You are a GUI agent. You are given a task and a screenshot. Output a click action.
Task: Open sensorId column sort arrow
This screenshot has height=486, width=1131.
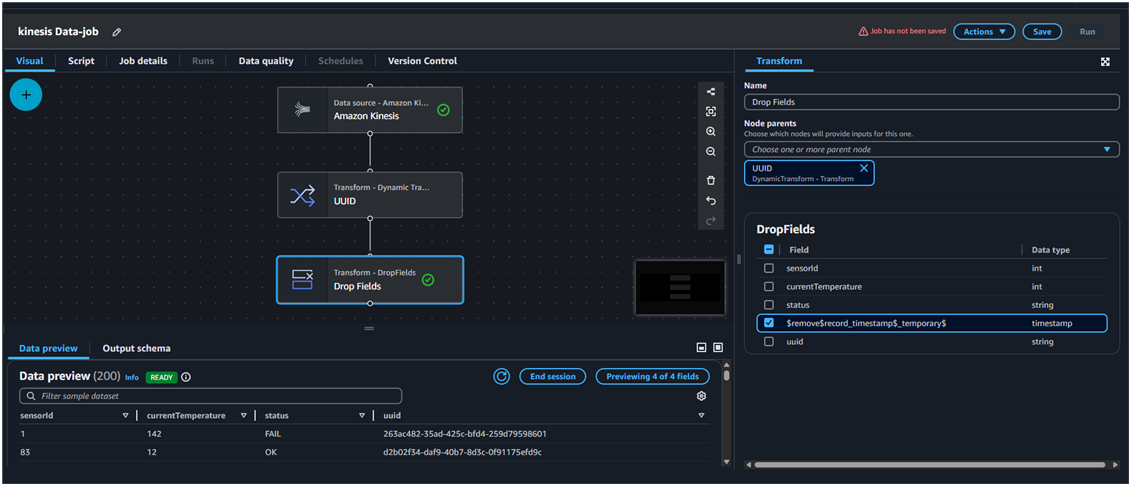pyautogui.click(x=126, y=416)
